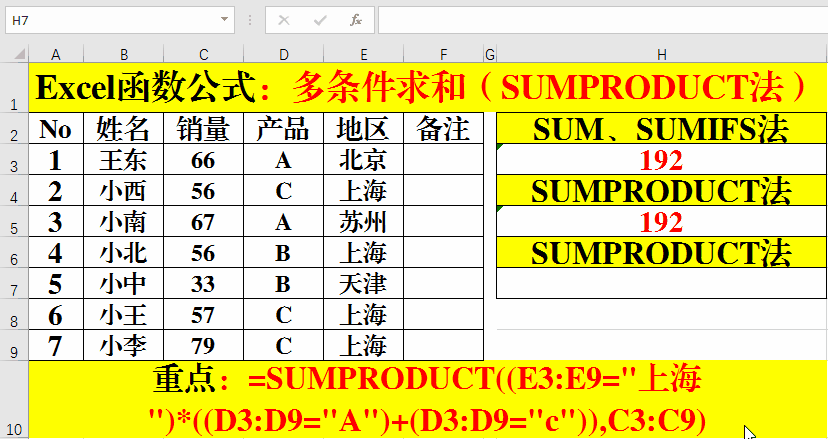Click the No. cell '7'
This screenshot has width=828, height=439.
click(x=56, y=345)
